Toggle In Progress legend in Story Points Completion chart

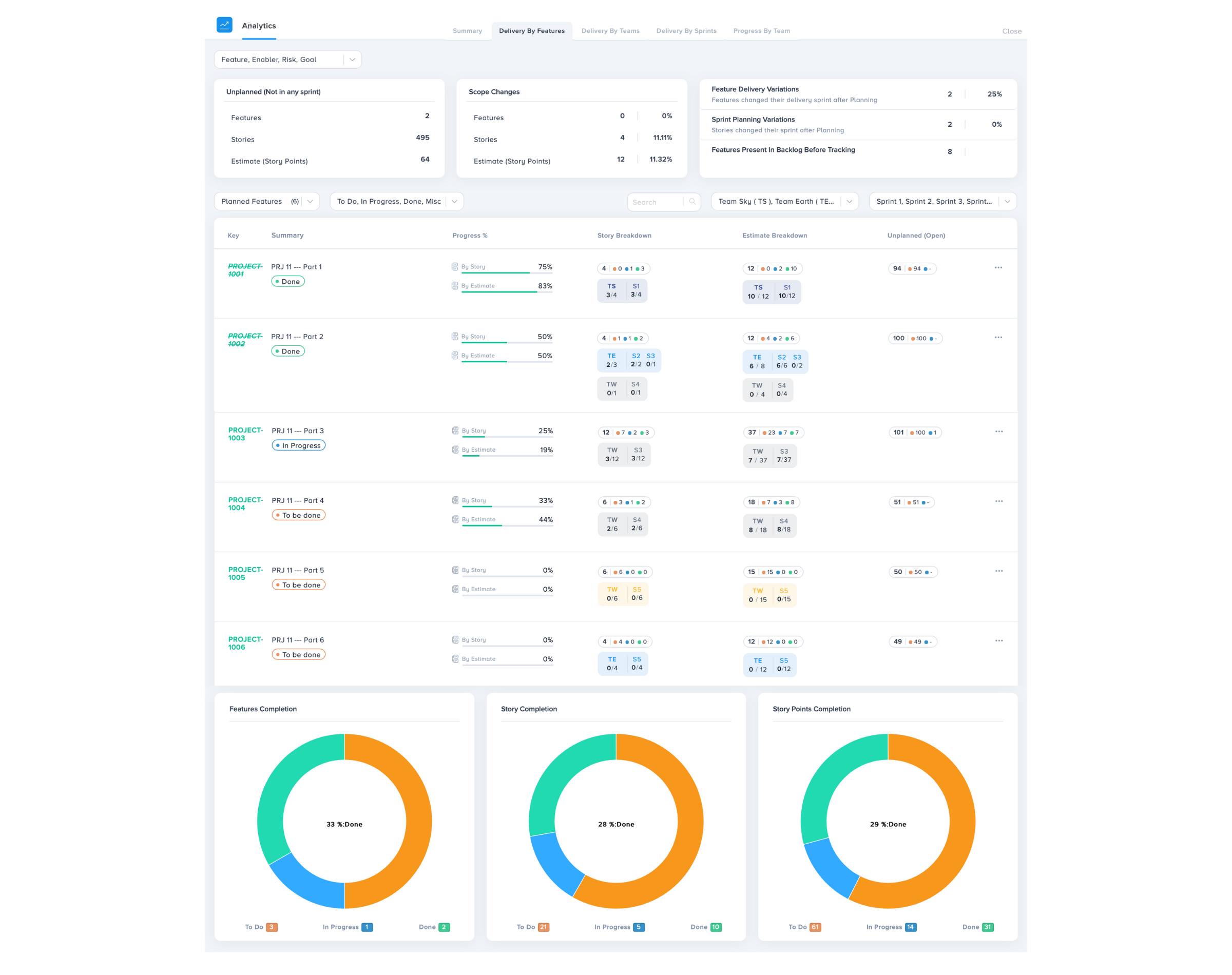[x=890, y=926]
